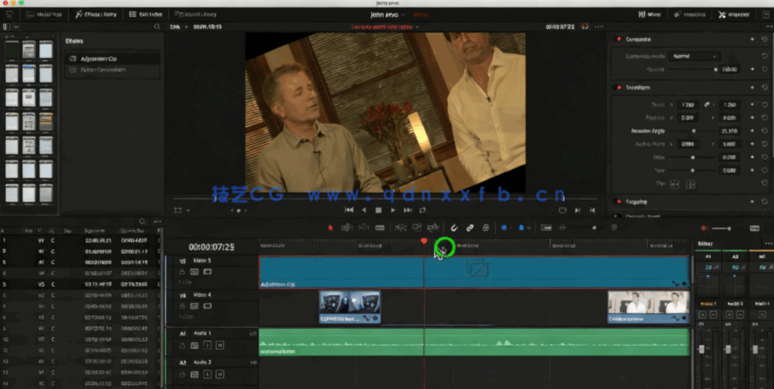Toggle zoom X/Y link chain icon
This screenshot has height=389, width=774.
tap(707, 105)
